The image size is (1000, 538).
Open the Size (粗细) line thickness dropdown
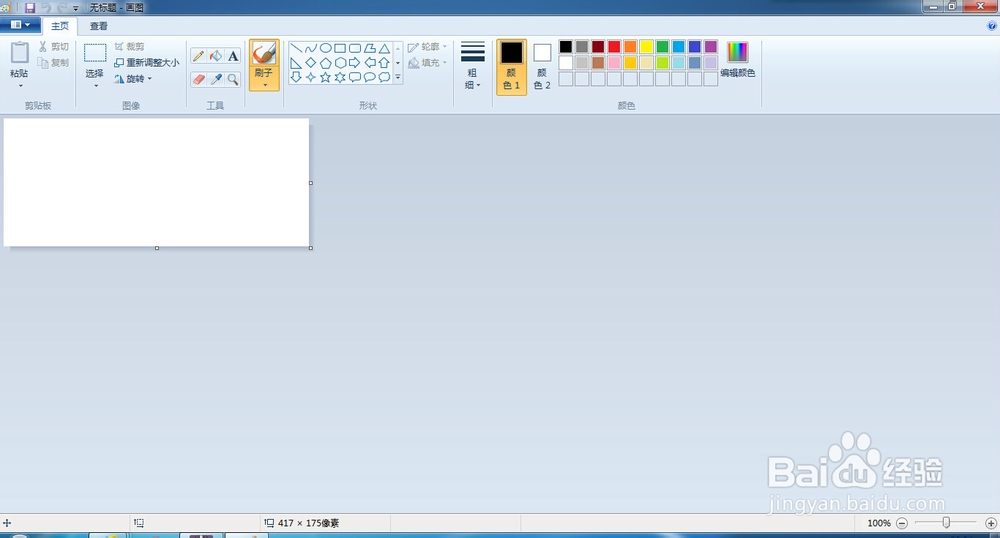click(473, 66)
